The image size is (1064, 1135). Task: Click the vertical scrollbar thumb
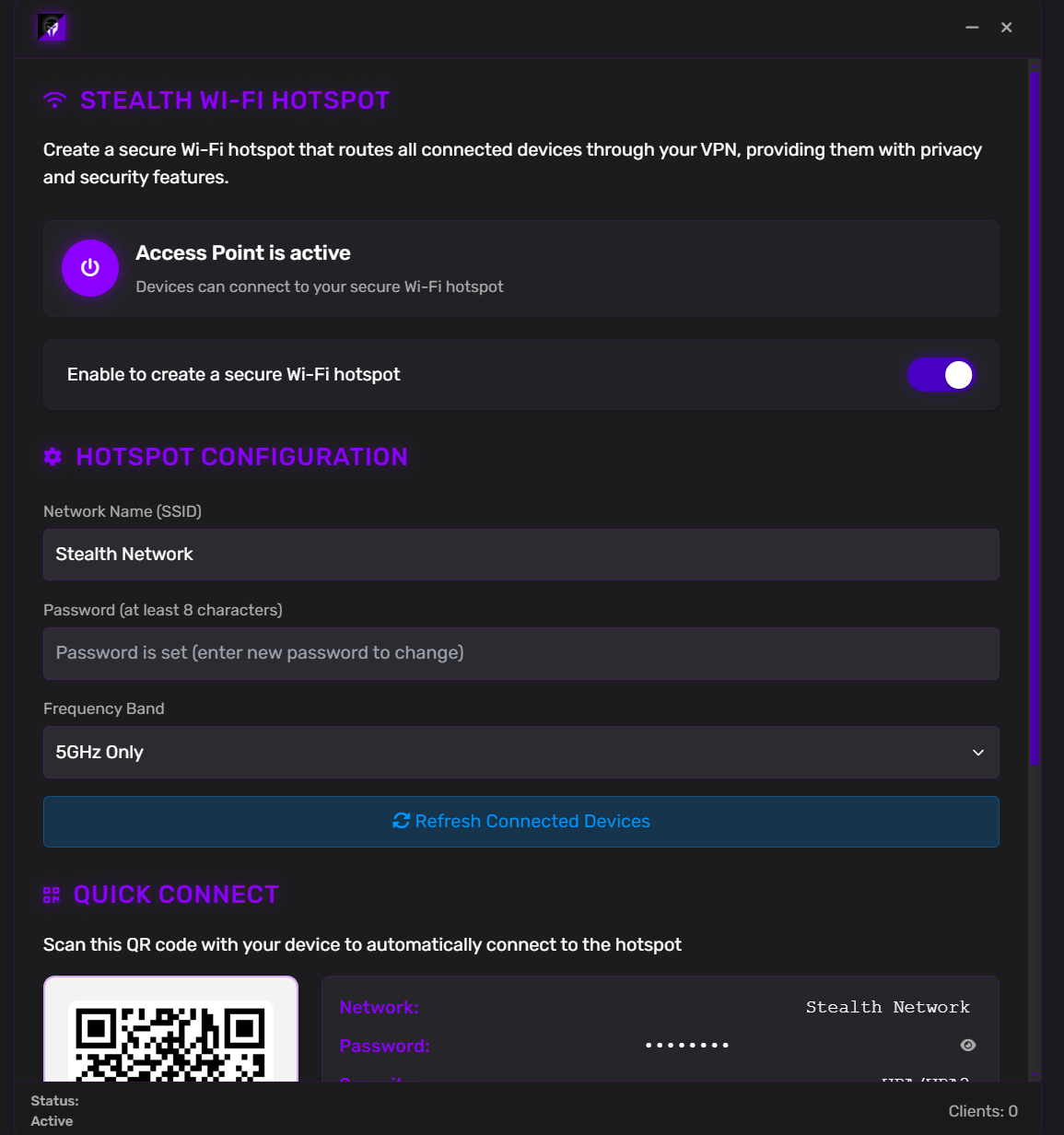click(1035, 415)
